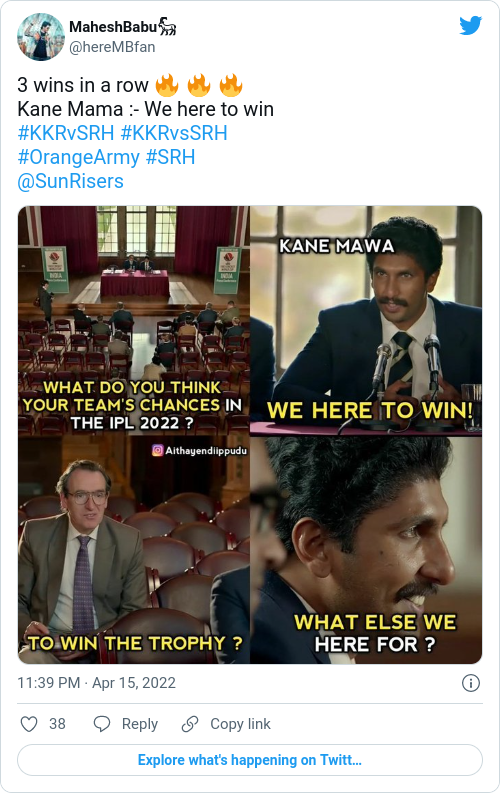The height and width of the screenshot is (793, 500).
Task: Open the MaheshBabu profile avatar
Action: [40, 37]
